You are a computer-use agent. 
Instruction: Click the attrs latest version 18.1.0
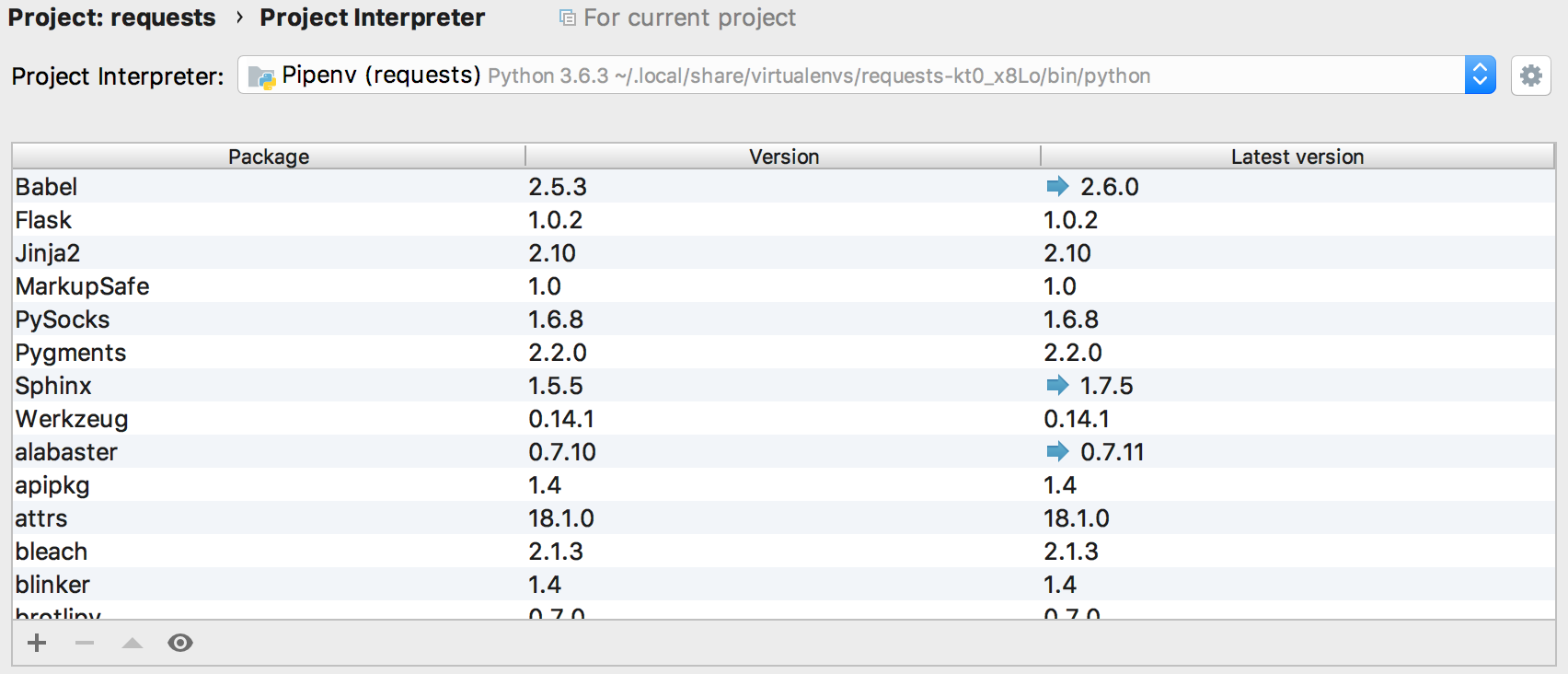click(1077, 517)
